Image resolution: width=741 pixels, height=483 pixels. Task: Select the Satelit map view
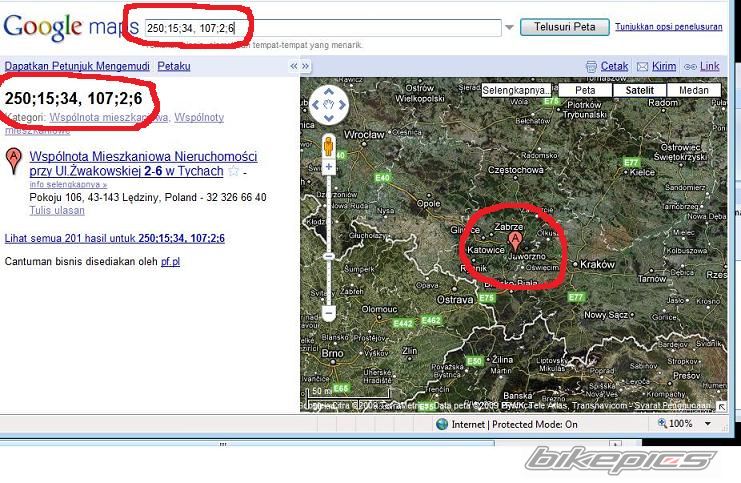pos(639,90)
